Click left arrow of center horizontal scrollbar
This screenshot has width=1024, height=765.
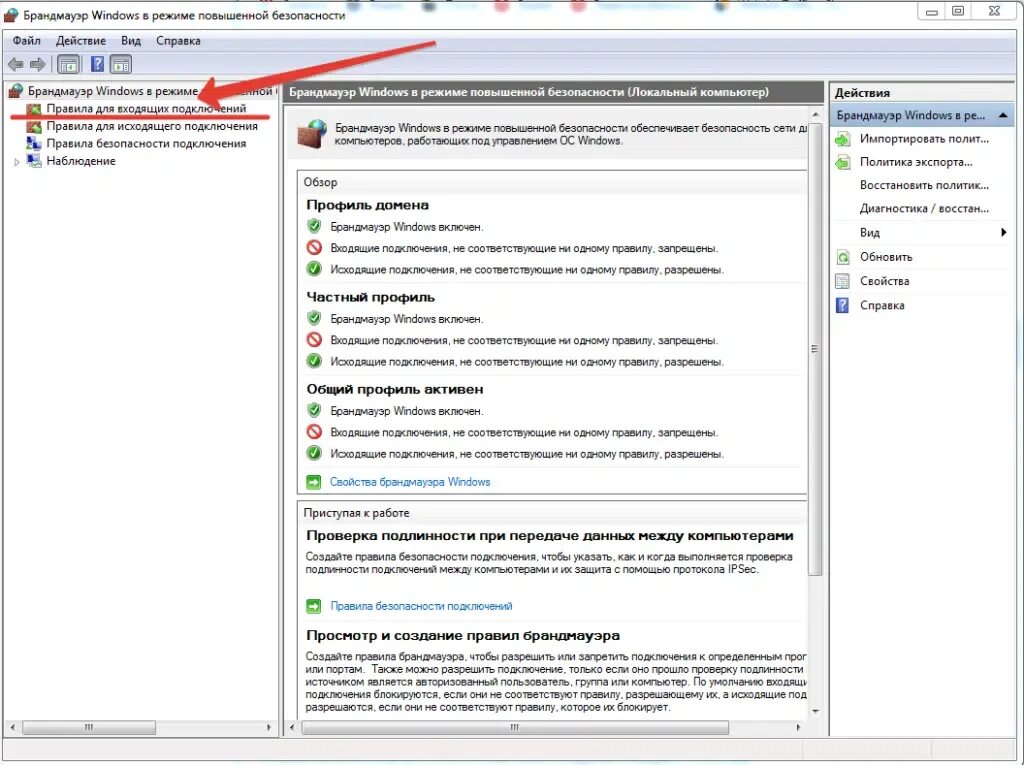click(x=292, y=727)
